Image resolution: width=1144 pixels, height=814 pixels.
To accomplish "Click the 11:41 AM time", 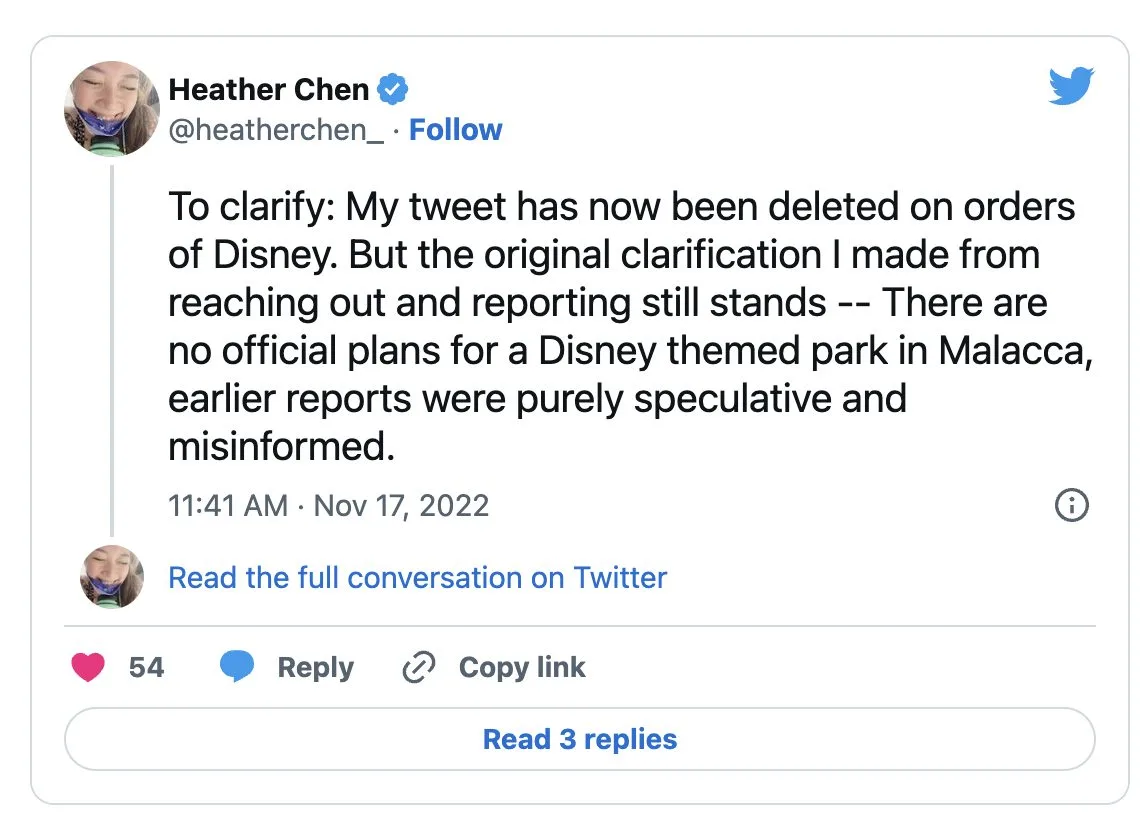I will pos(228,505).
